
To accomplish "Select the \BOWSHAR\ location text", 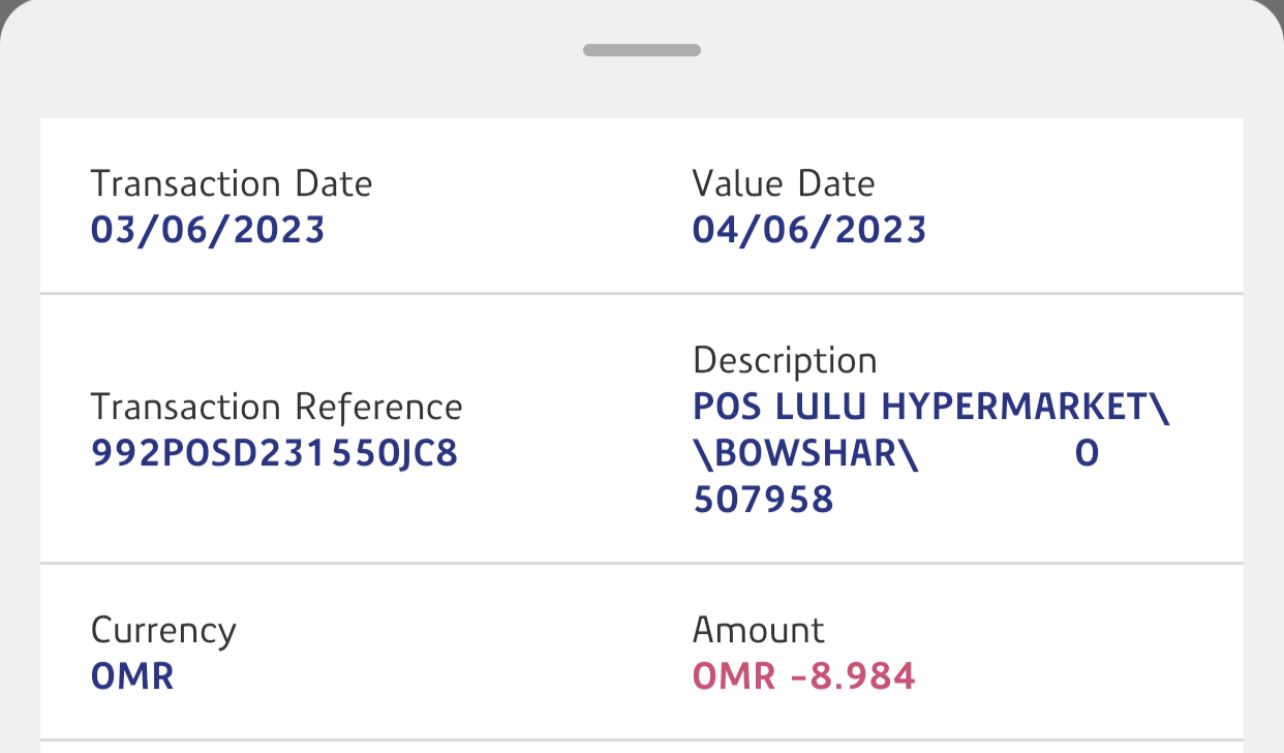I will tap(805, 454).
